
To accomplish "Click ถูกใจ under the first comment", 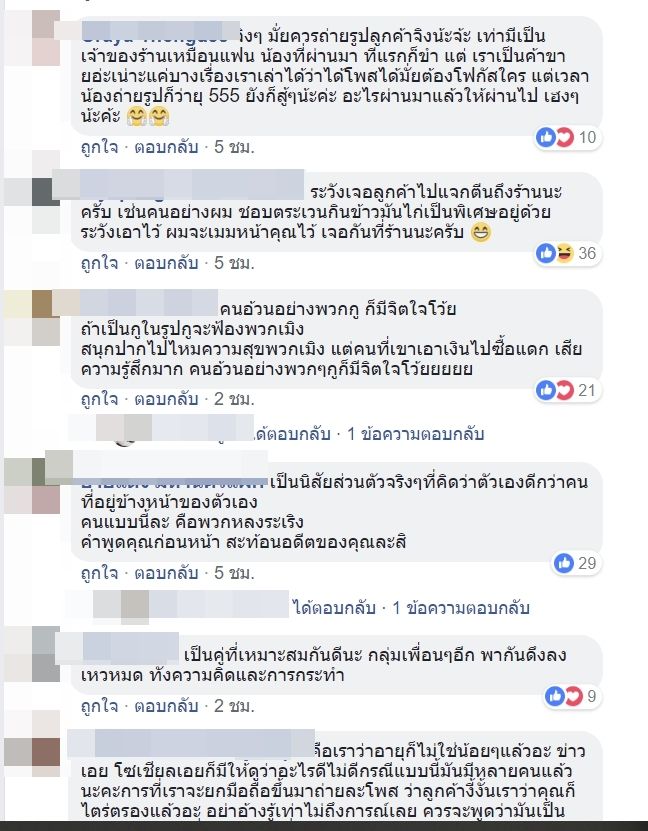I will point(99,147).
